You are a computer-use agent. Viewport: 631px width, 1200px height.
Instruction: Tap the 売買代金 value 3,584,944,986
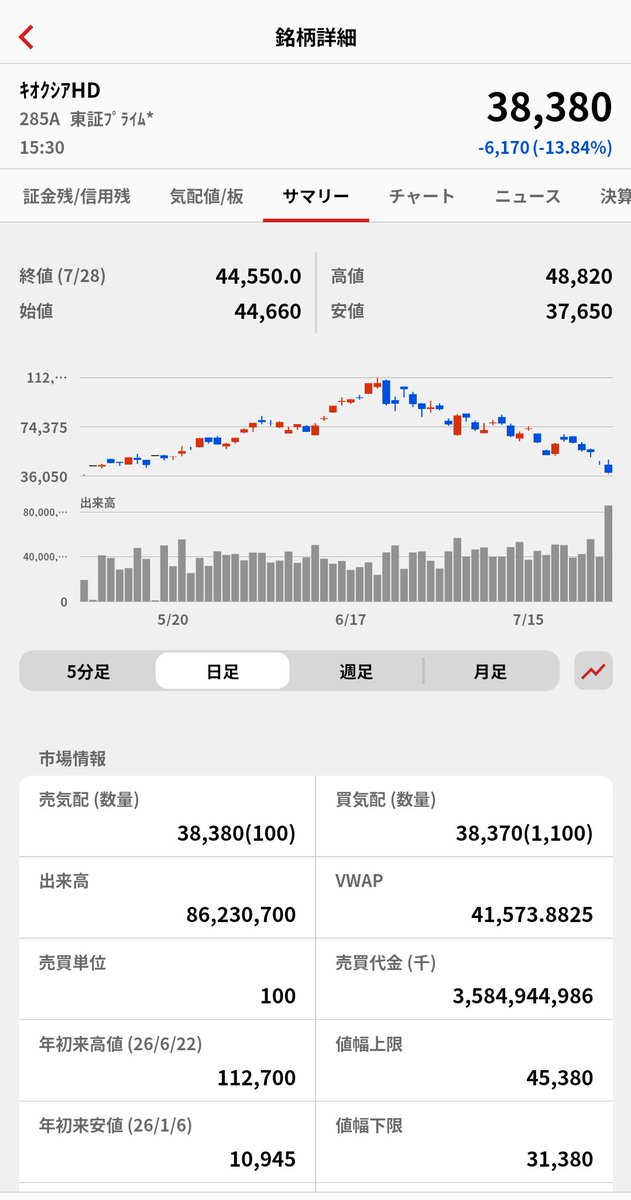pos(525,996)
